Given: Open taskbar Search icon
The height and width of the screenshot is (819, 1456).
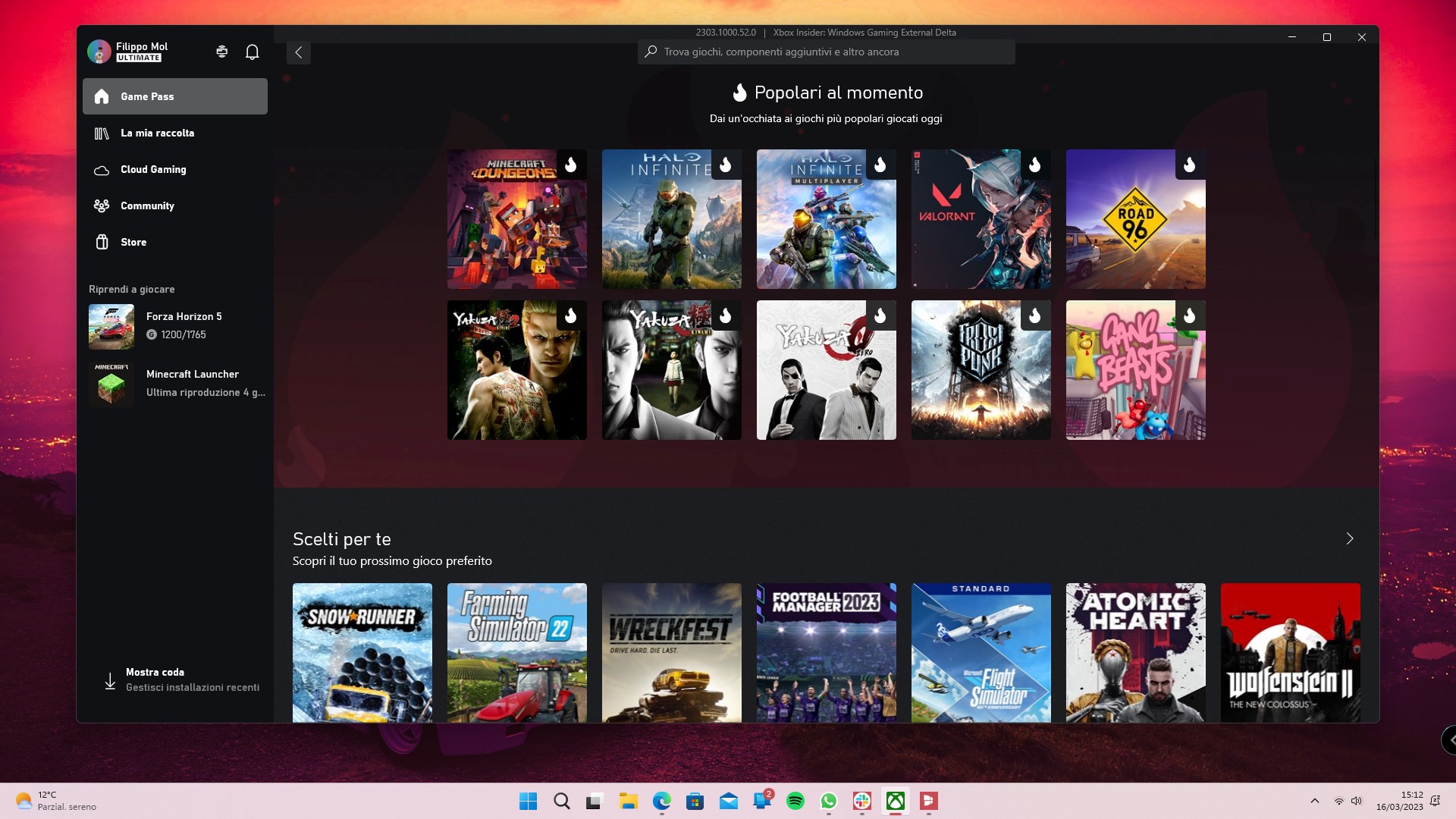Looking at the screenshot, I should point(561,801).
